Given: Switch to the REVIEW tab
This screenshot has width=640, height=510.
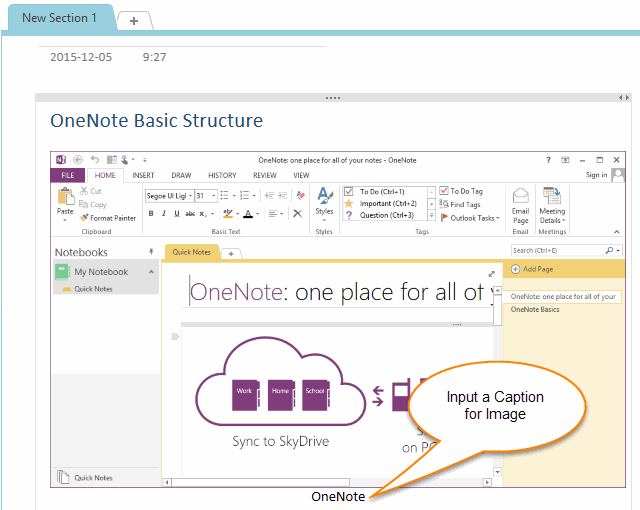Looking at the screenshot, I should coord(265,175).
